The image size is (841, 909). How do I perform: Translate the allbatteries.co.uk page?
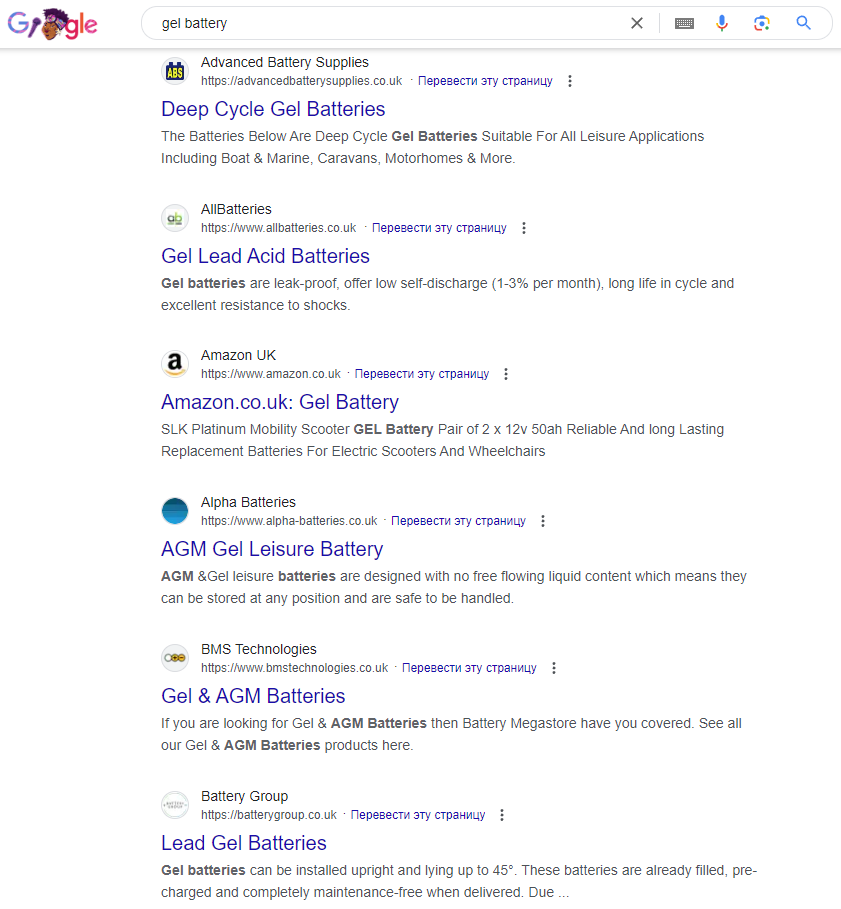coord(439,228)
